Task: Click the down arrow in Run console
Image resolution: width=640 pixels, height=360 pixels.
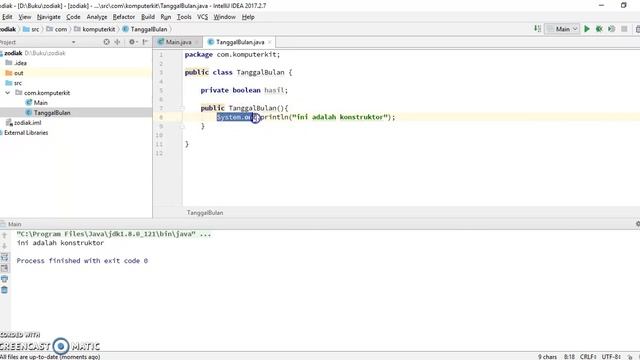Action: [x=4, y=246]
